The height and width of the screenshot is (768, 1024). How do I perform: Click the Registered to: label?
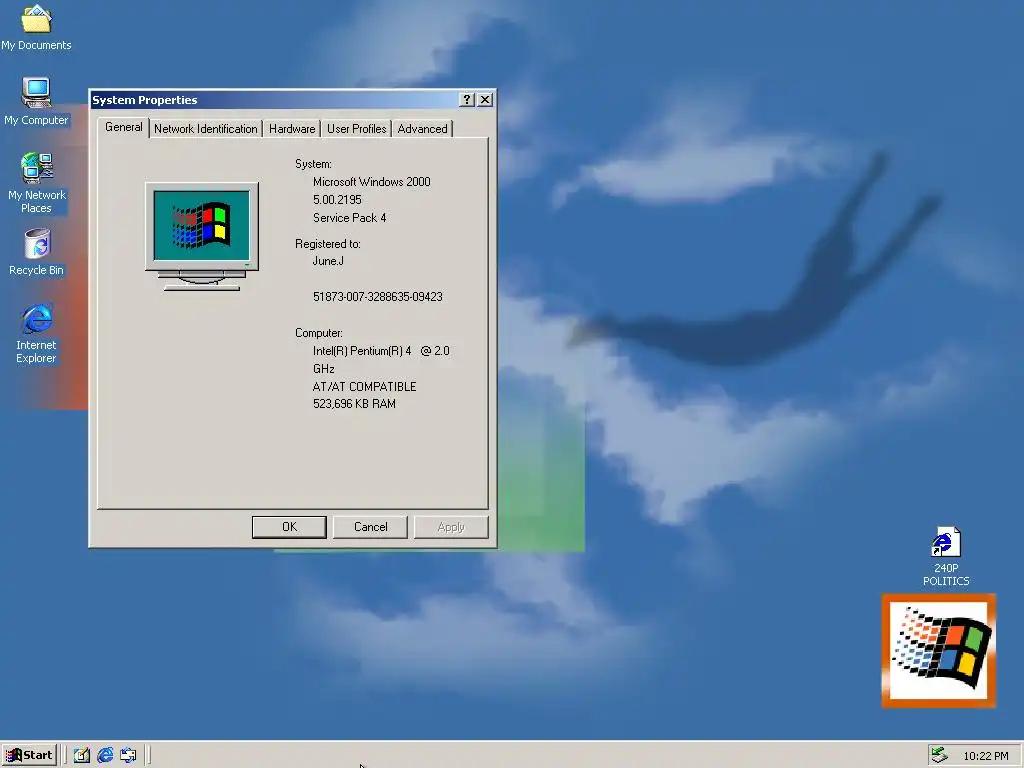click(328, 244)
